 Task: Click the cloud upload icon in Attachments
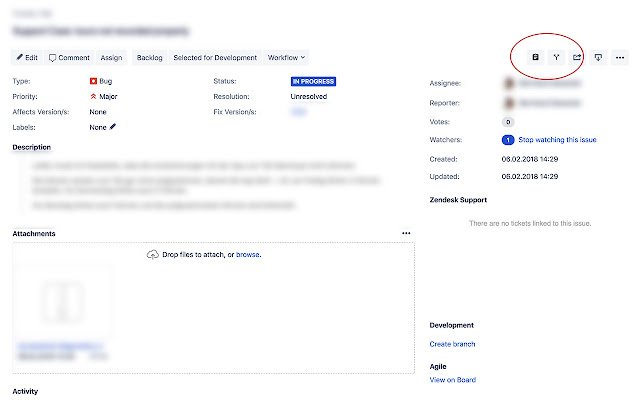click(152, 255)
